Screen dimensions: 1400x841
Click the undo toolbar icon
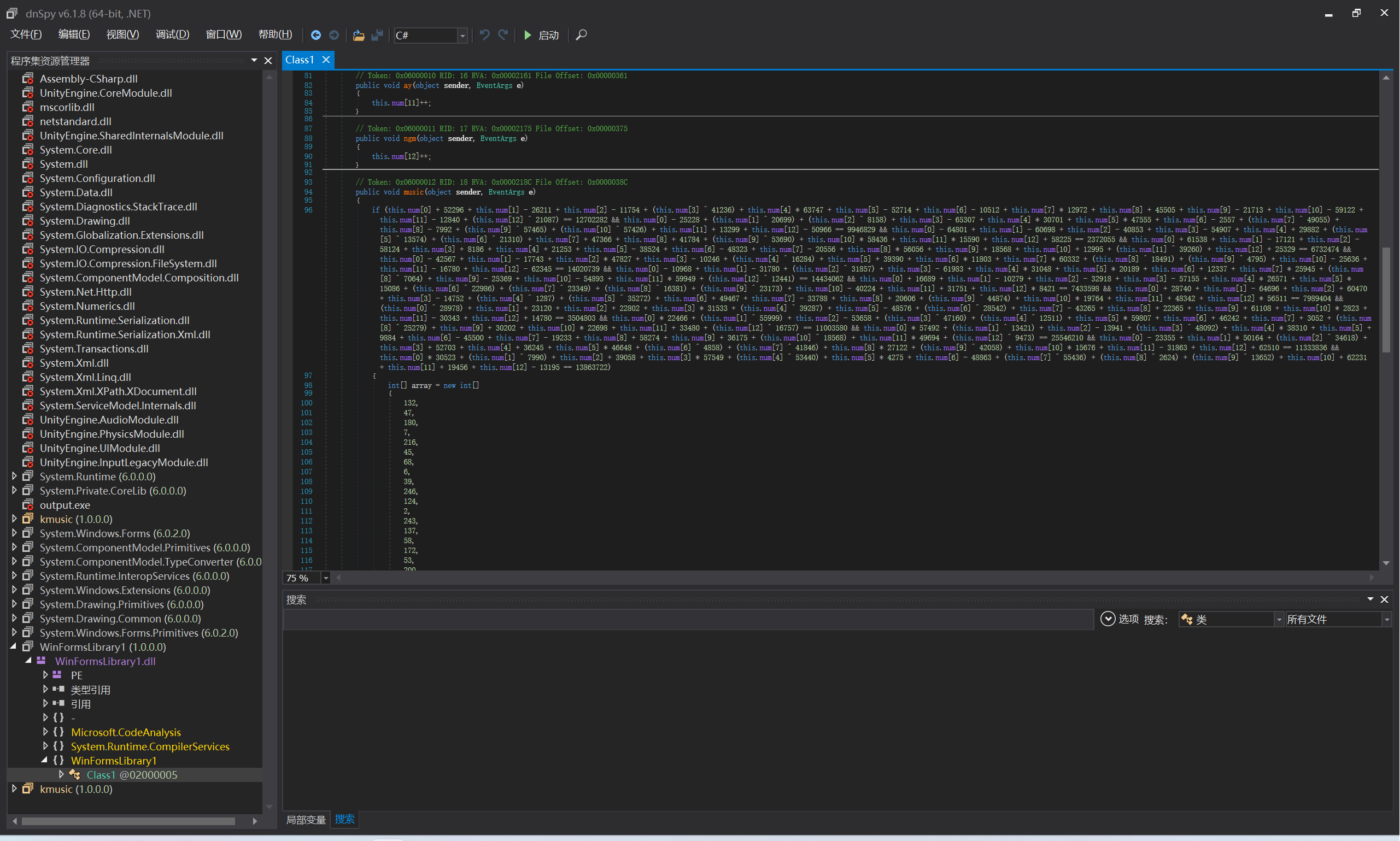pyautogui.click(x=484, y=35)
